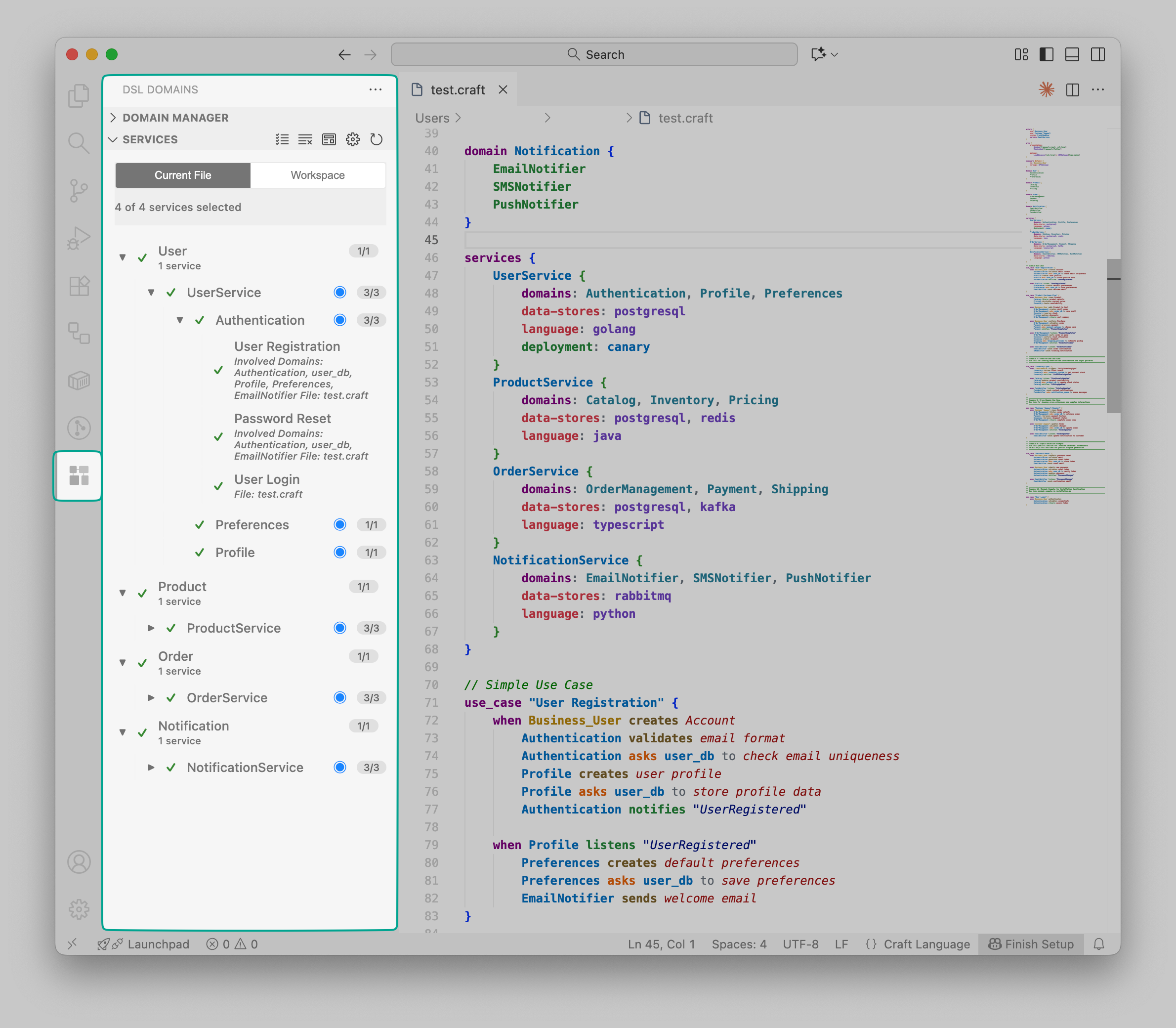Click errors and warnings count in status bar

click(232, 944)
